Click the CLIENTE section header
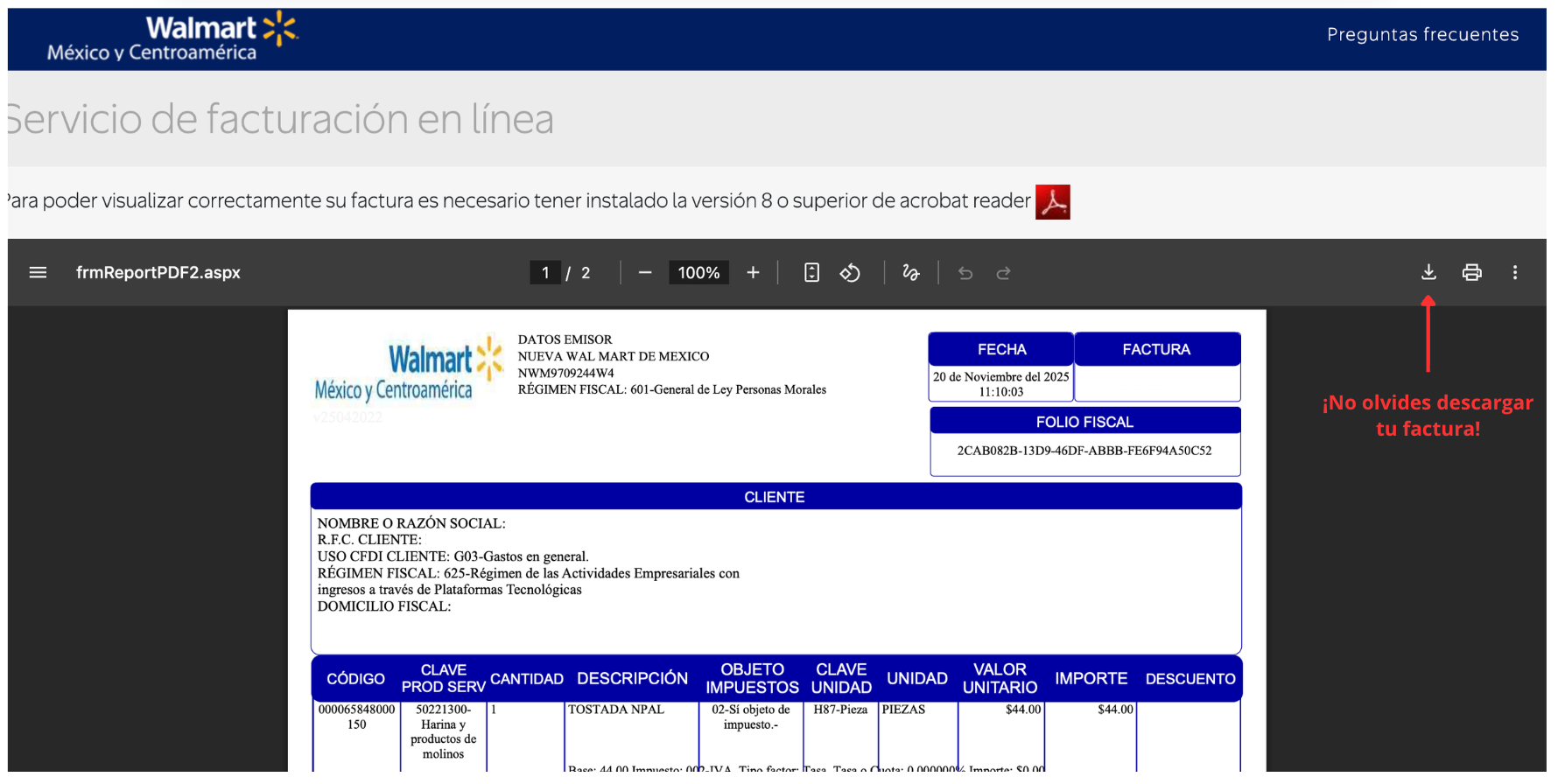This screenshot has height=784, width=1558. pos(775,497)
